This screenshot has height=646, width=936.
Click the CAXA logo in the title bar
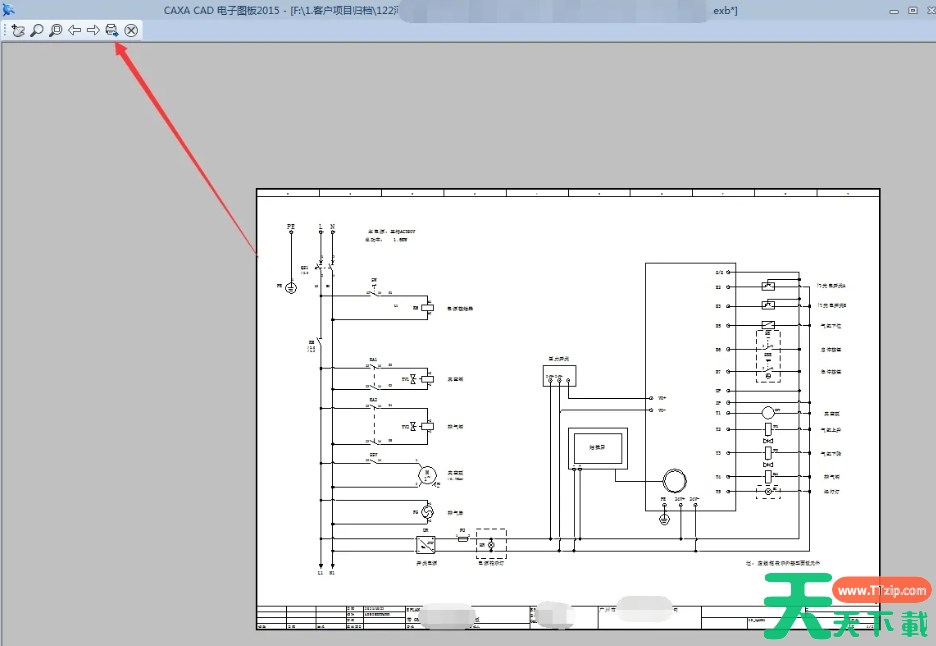9,10
